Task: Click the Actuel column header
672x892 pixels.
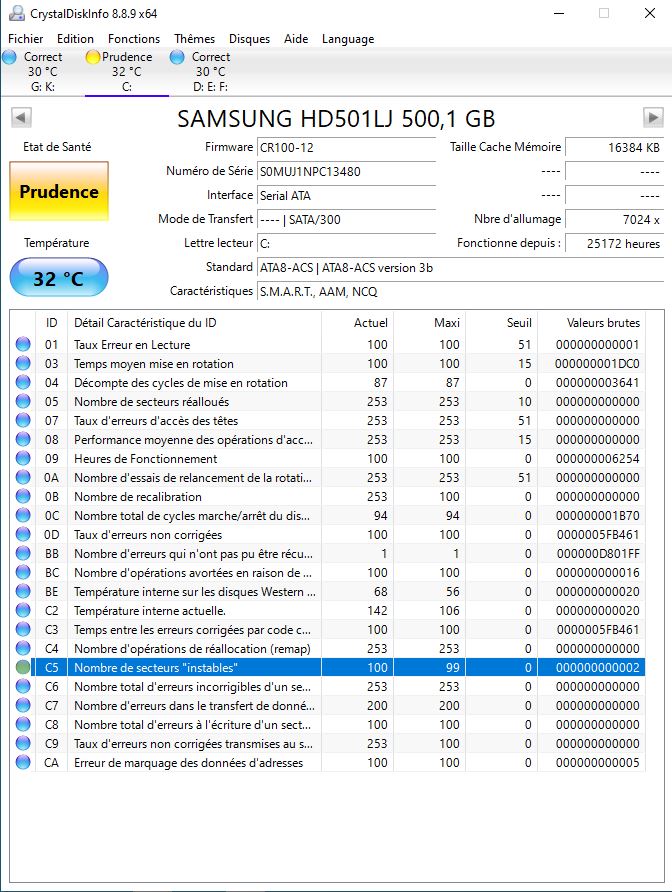Action: point(357,323)
